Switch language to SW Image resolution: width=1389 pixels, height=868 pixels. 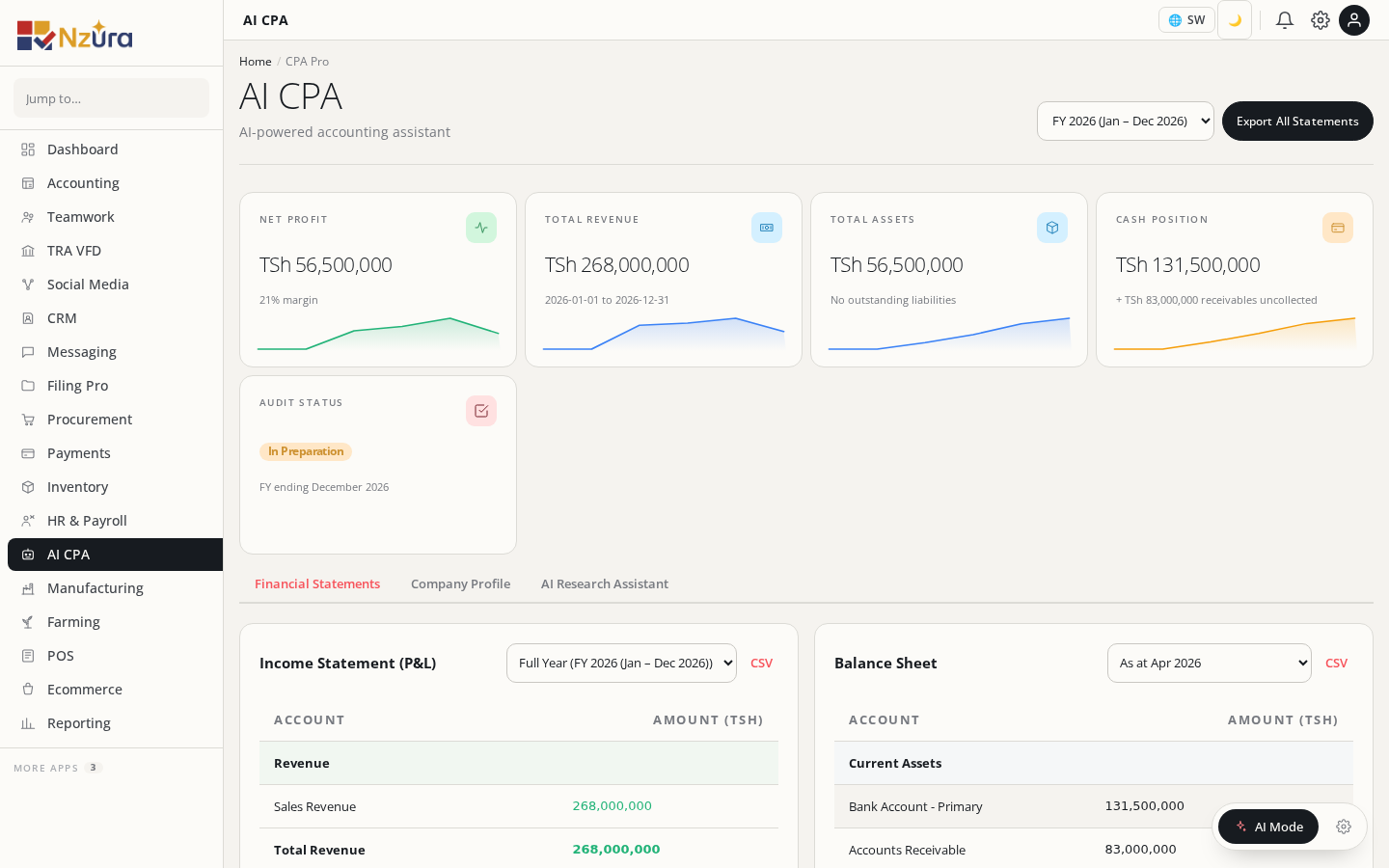coord(1186,20)
